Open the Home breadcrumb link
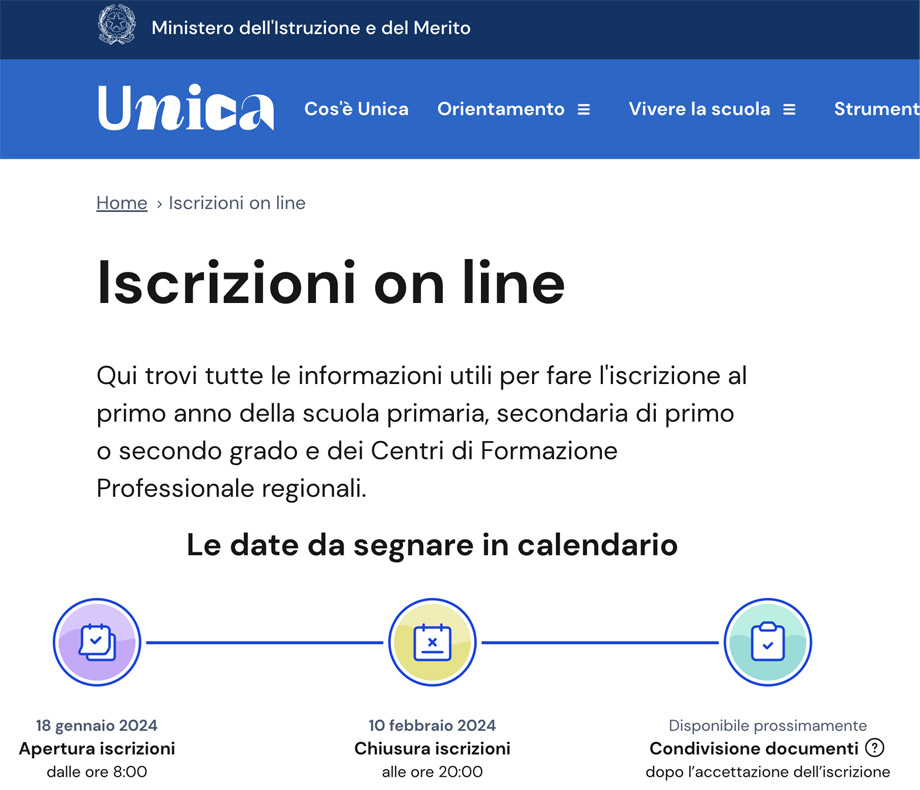This screenshot has height=790, width=920. 121,203
